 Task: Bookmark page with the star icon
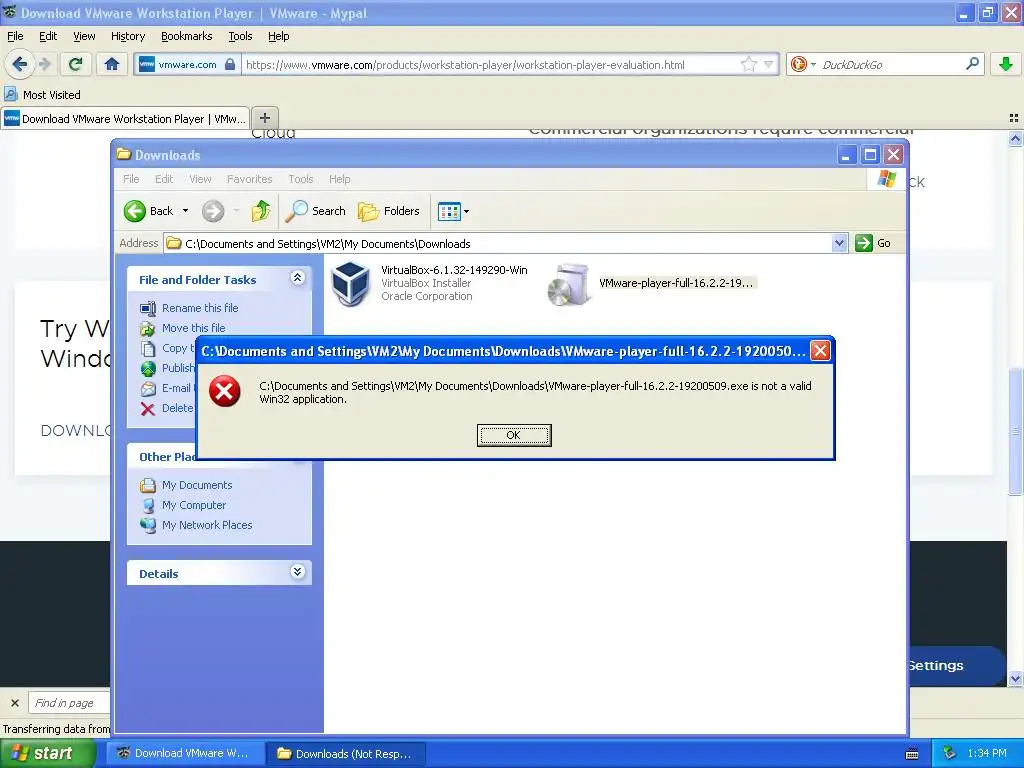coord(748,64)
